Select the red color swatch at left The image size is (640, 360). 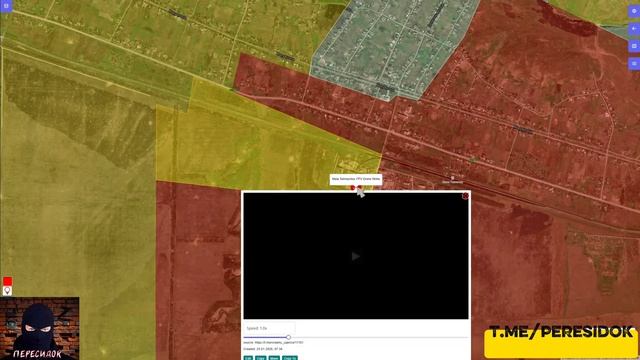tap(7, 281)
